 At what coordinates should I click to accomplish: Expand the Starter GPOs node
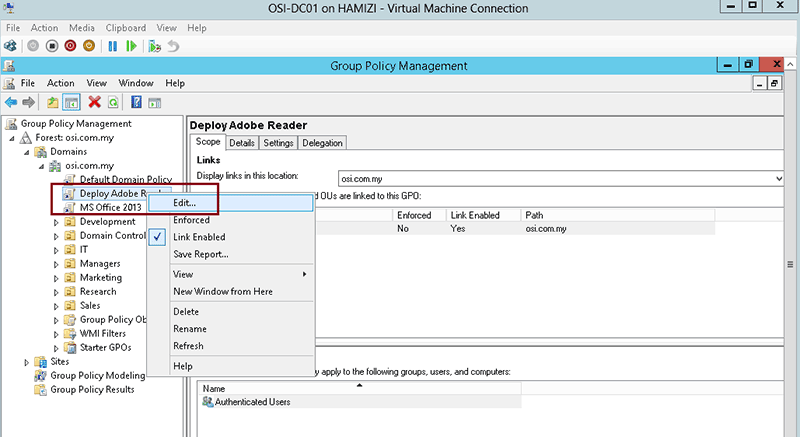click(56, 348)
